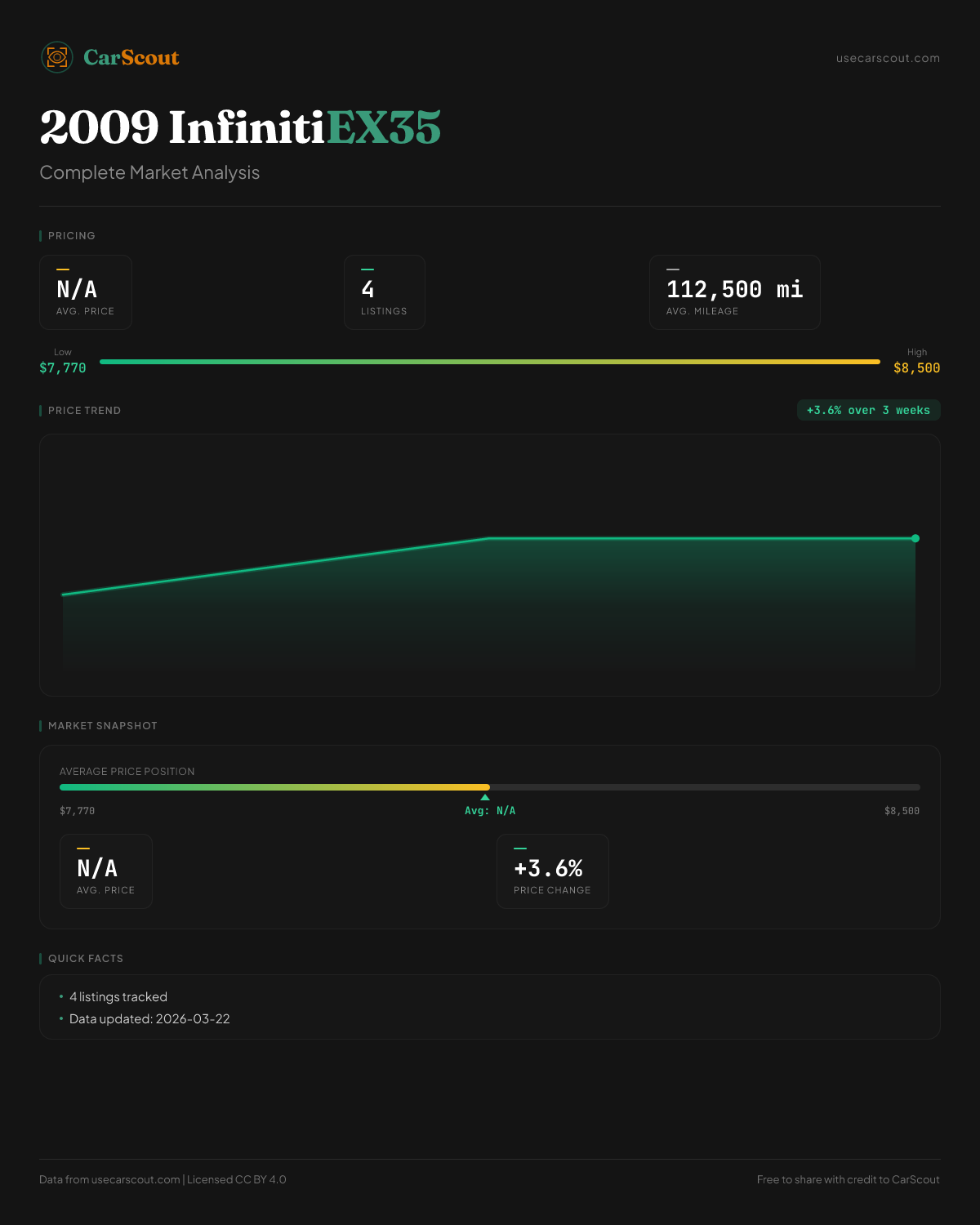Click the $8,500 high price label

coord(916,368)
